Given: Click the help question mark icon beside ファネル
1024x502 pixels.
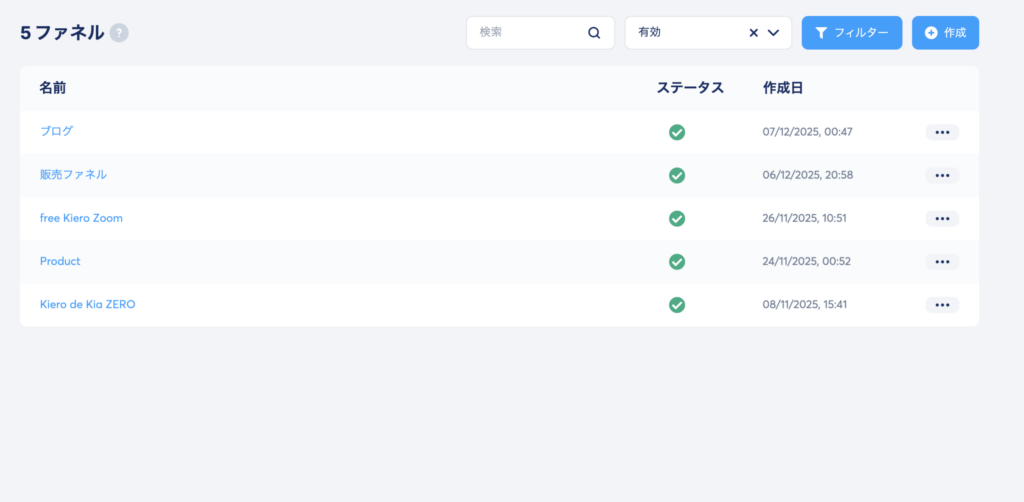Looking at the screenshot, I should tap(119, 33).
